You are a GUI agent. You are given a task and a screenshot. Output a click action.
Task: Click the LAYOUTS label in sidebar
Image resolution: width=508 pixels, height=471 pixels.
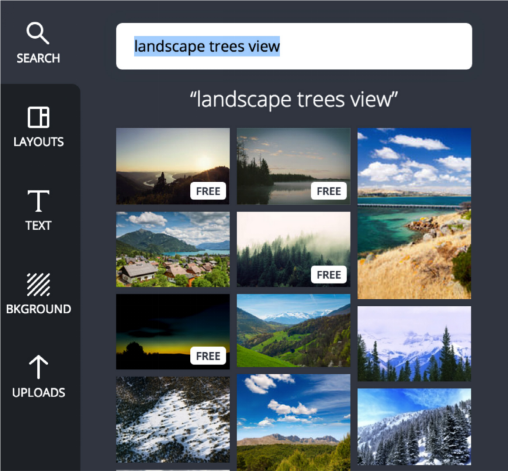38,142
